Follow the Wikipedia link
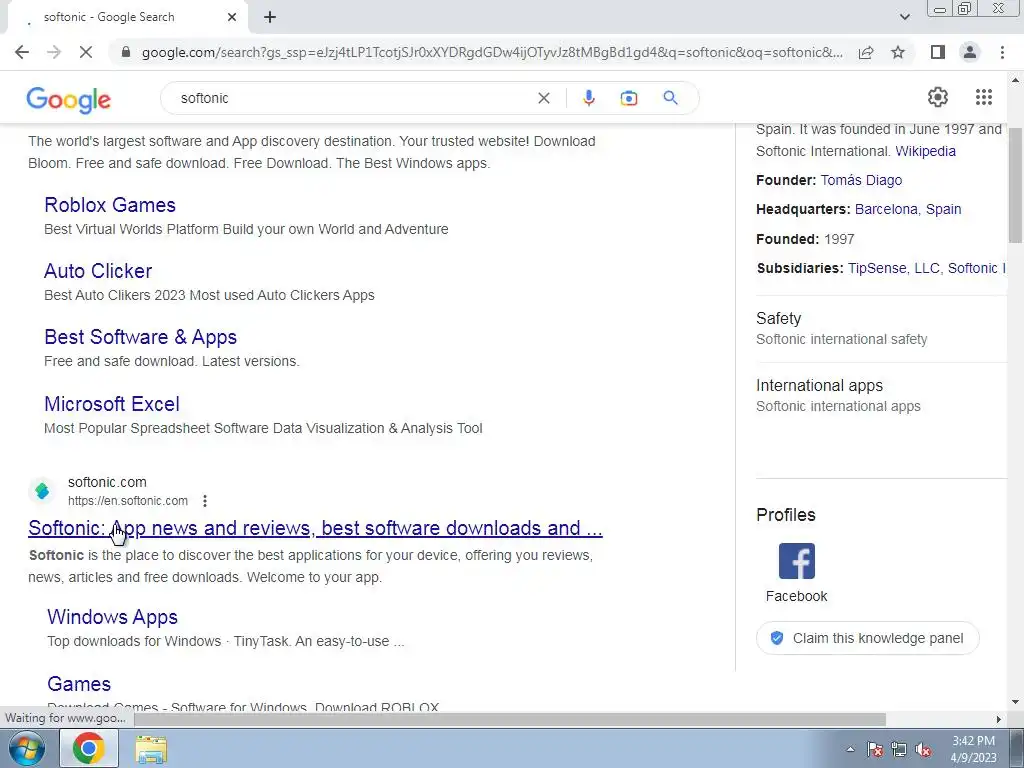This screenshot has width=1024, height=768. coord(925,151)
